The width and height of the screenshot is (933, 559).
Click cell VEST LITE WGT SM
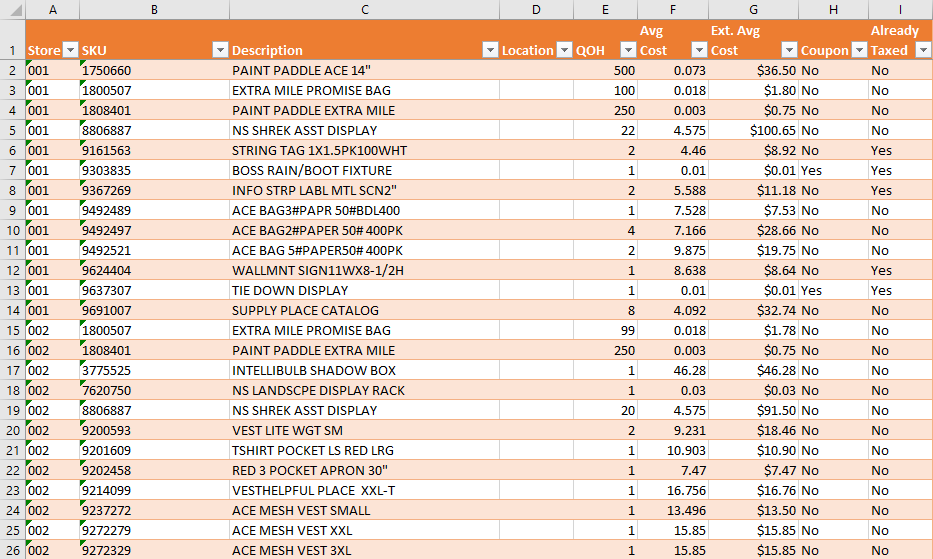point(364,430)
